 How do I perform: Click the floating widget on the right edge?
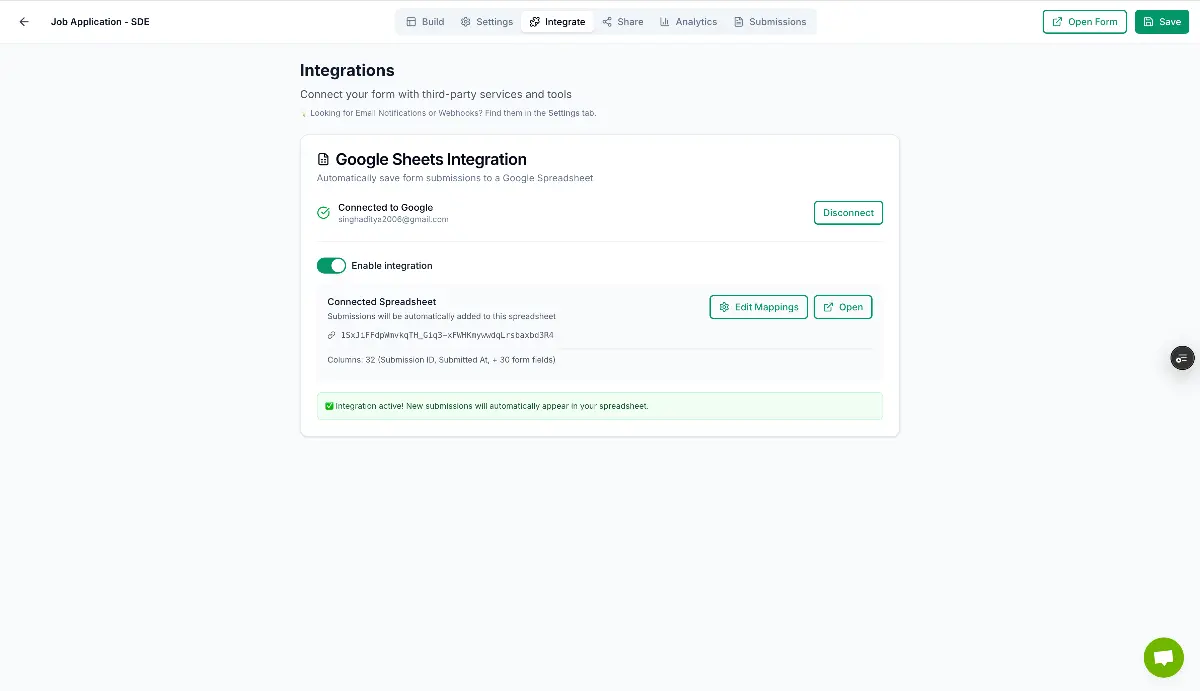[x=1182, y=358]
